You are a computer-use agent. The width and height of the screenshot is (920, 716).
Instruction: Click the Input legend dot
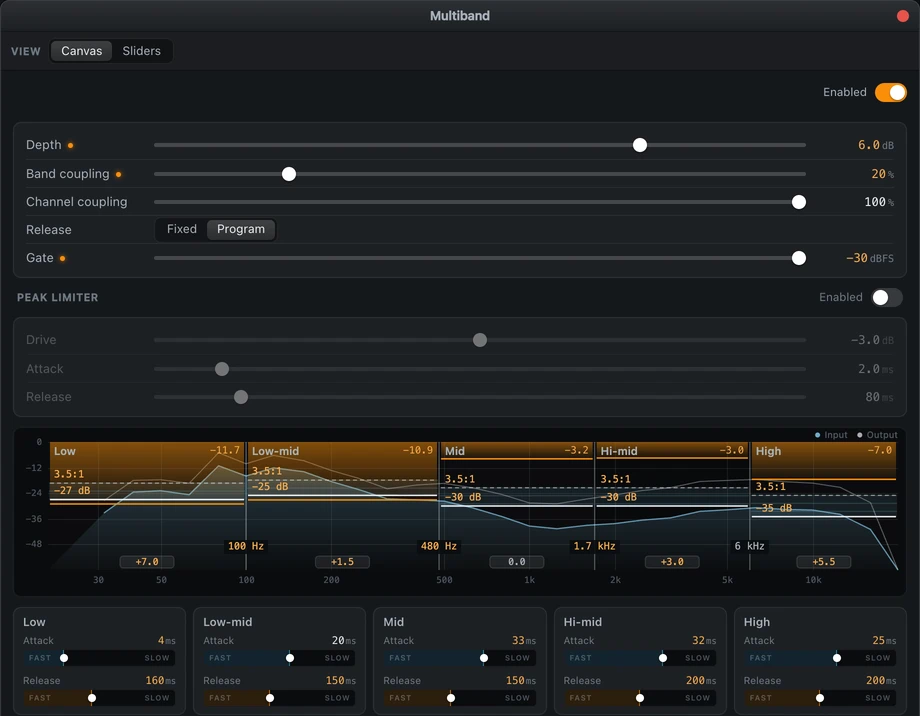[817, 435]
